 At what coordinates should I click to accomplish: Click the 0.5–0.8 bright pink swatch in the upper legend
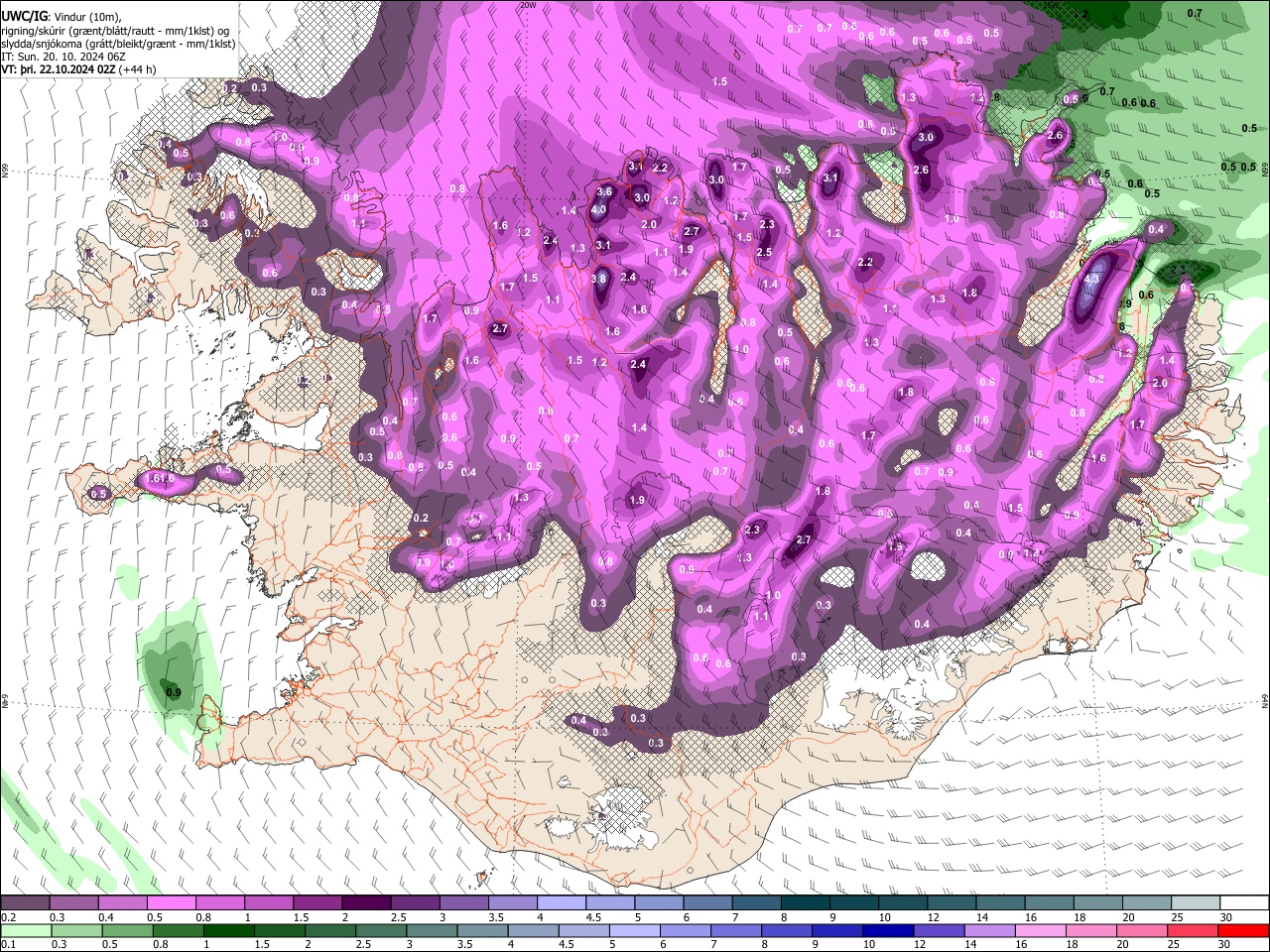(x=172, y=903)
